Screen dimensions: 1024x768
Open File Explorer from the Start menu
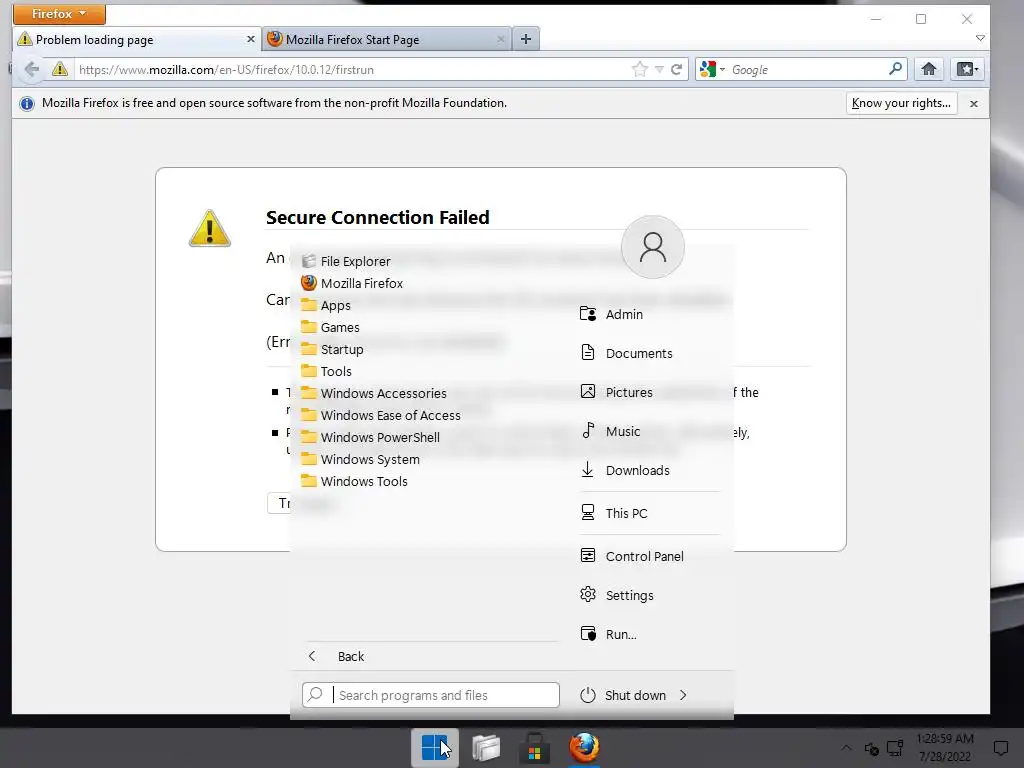coord(346,261)
